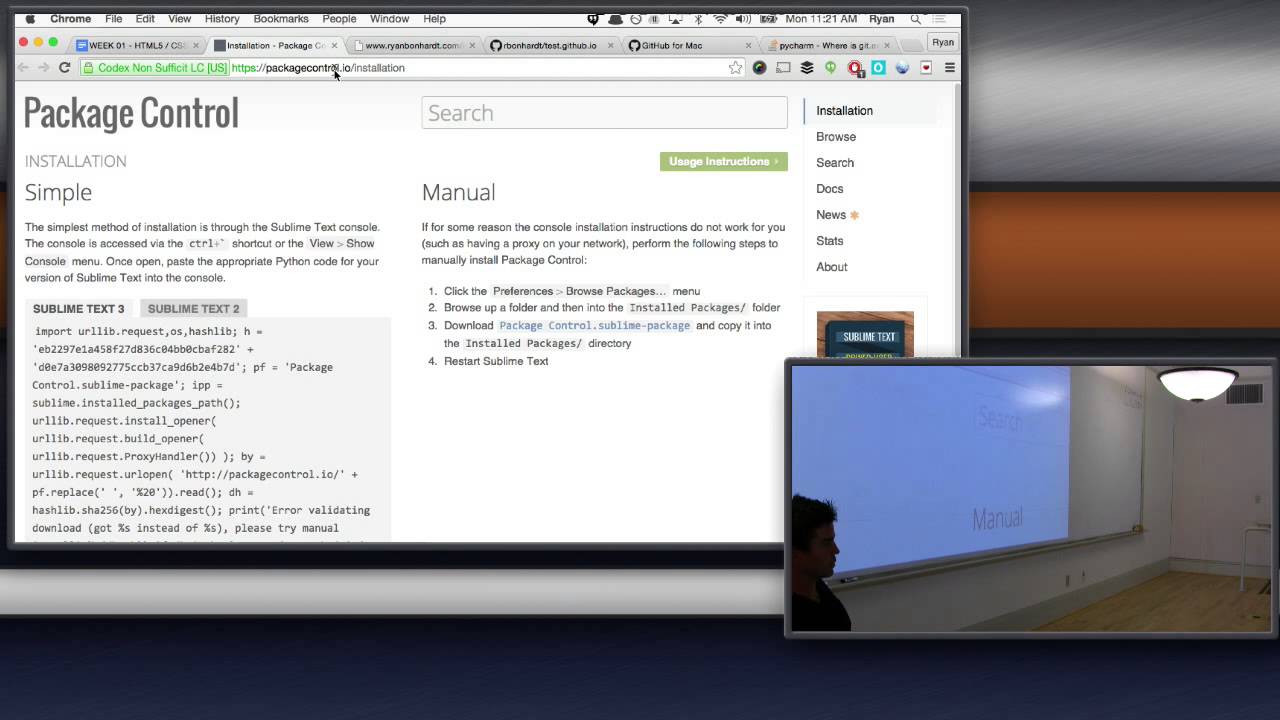Click the Simple heading
Viewport: 1280px width, 720px height.
click(x=58, y=192)
